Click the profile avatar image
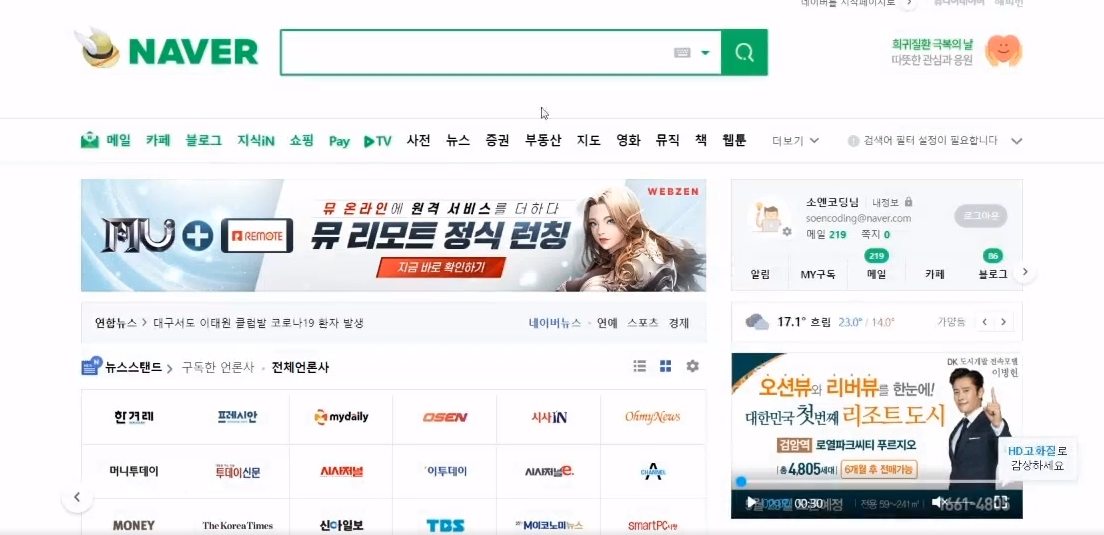 tap(768, 215)
